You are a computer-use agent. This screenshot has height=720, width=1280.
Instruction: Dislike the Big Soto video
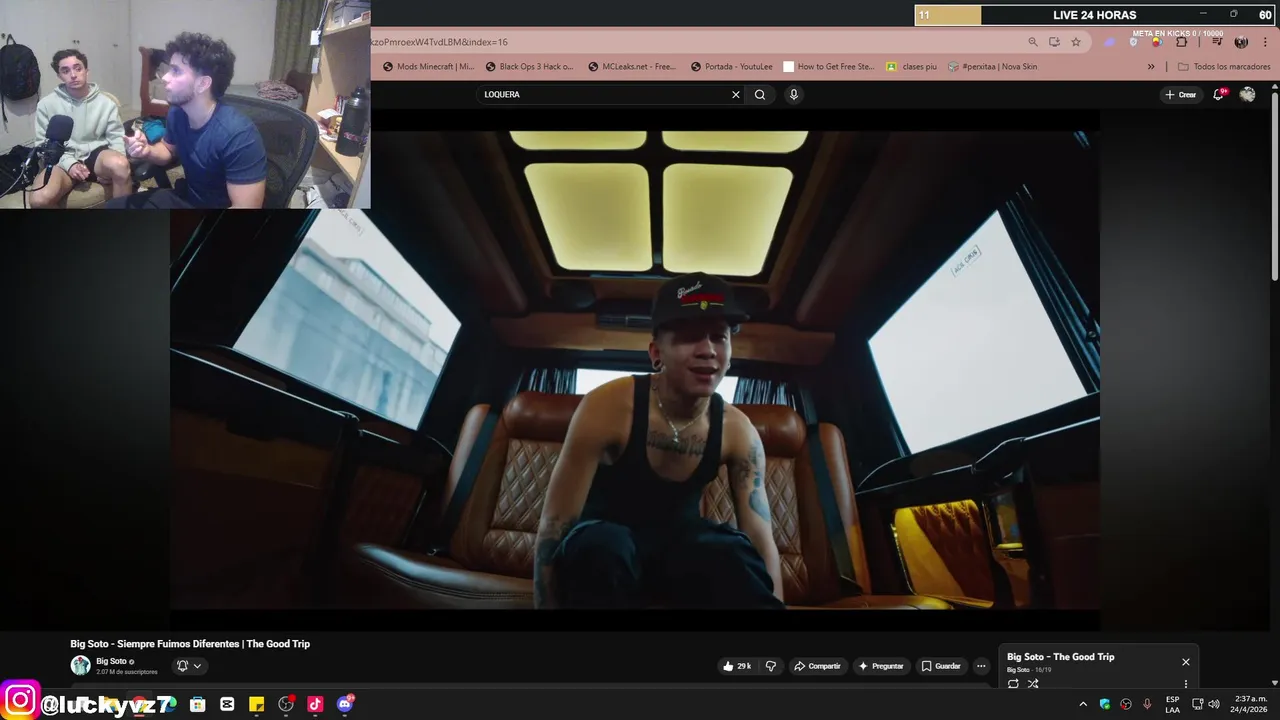770,666
